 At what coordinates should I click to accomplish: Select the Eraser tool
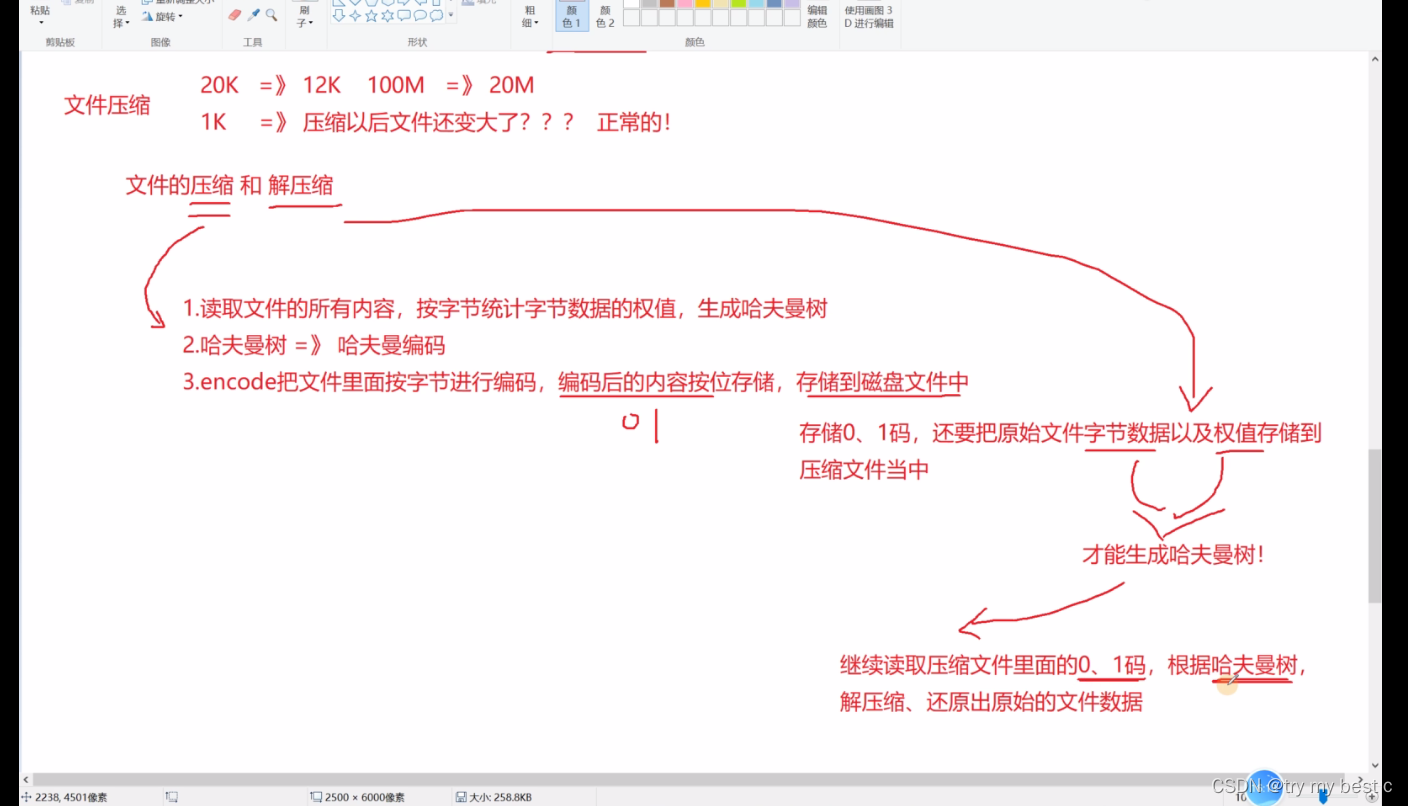[235, 15]
